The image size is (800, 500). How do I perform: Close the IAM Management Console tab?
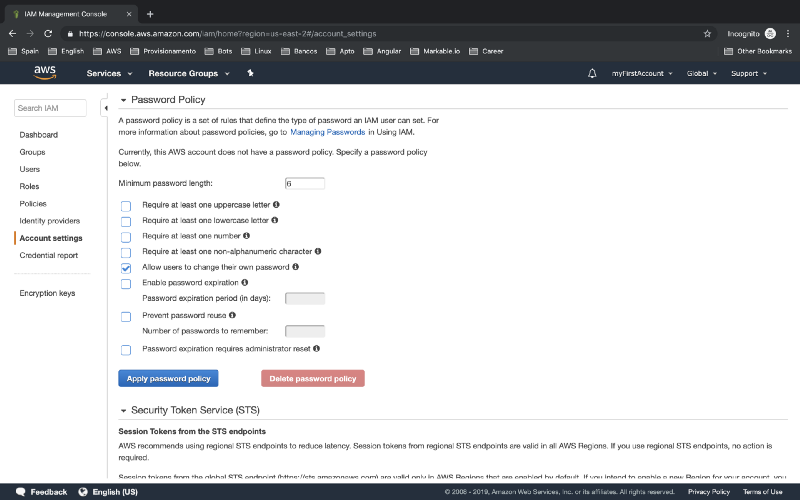pos(129,14)
